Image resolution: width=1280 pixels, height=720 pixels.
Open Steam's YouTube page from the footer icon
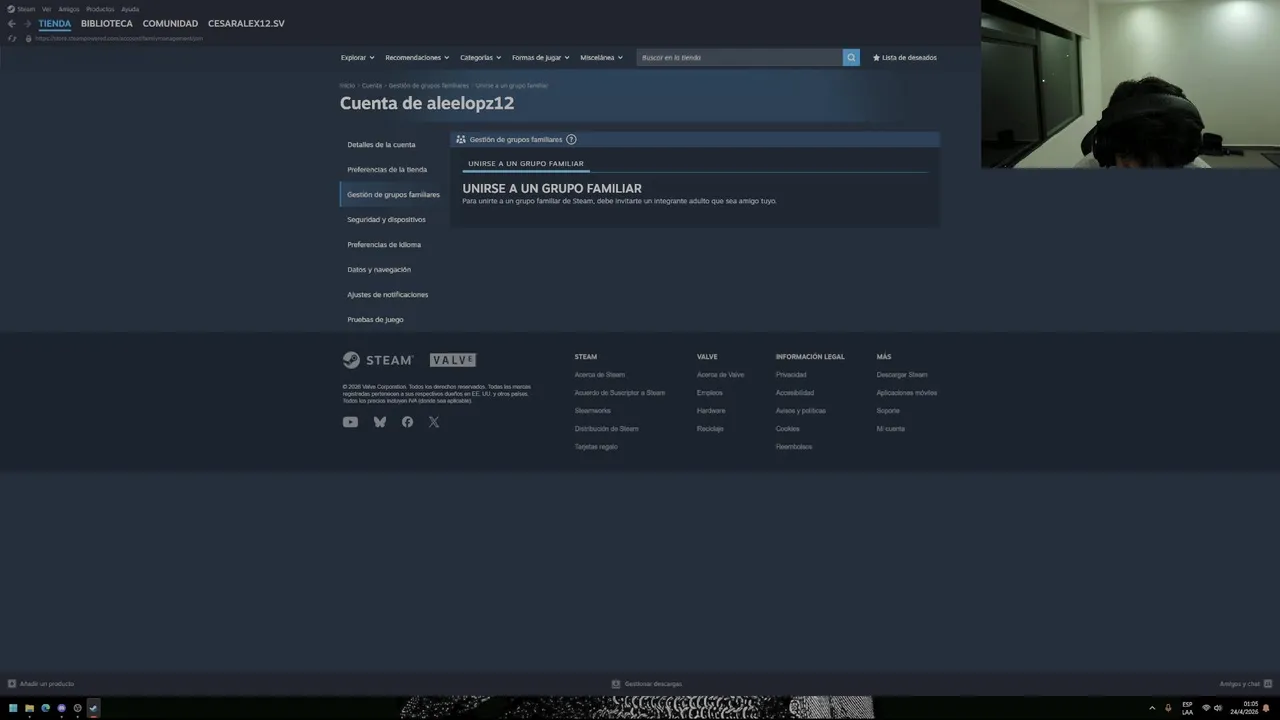[350, 422]
